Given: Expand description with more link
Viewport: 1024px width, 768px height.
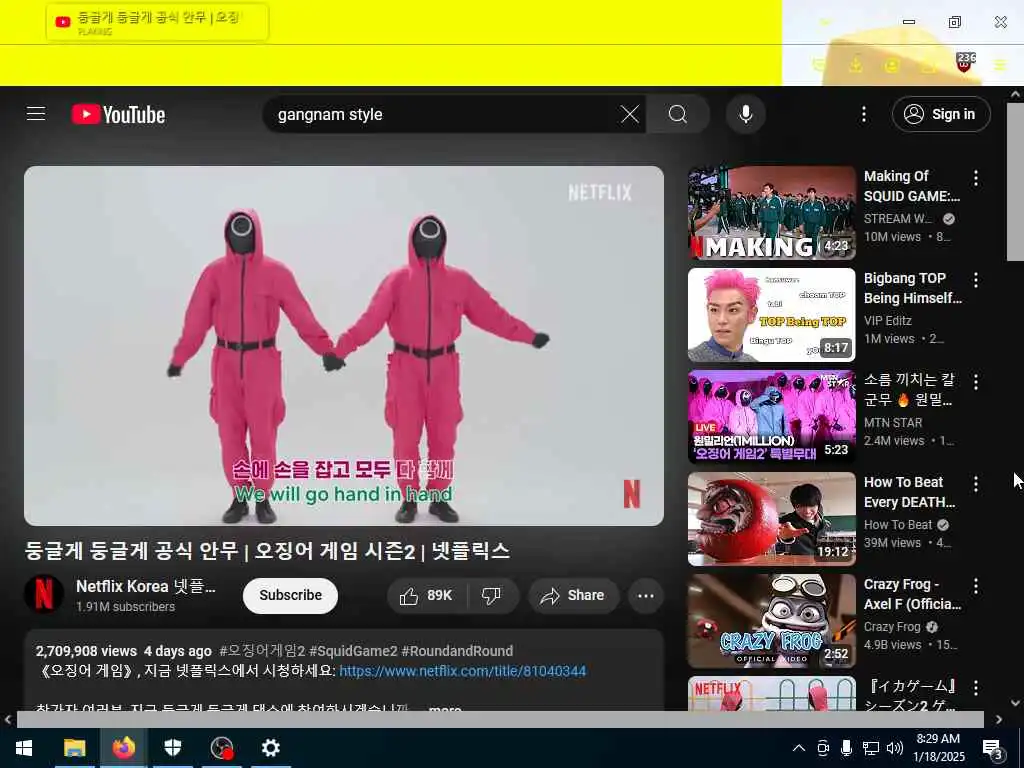Looking at the screenshot, I should [445, 708].
